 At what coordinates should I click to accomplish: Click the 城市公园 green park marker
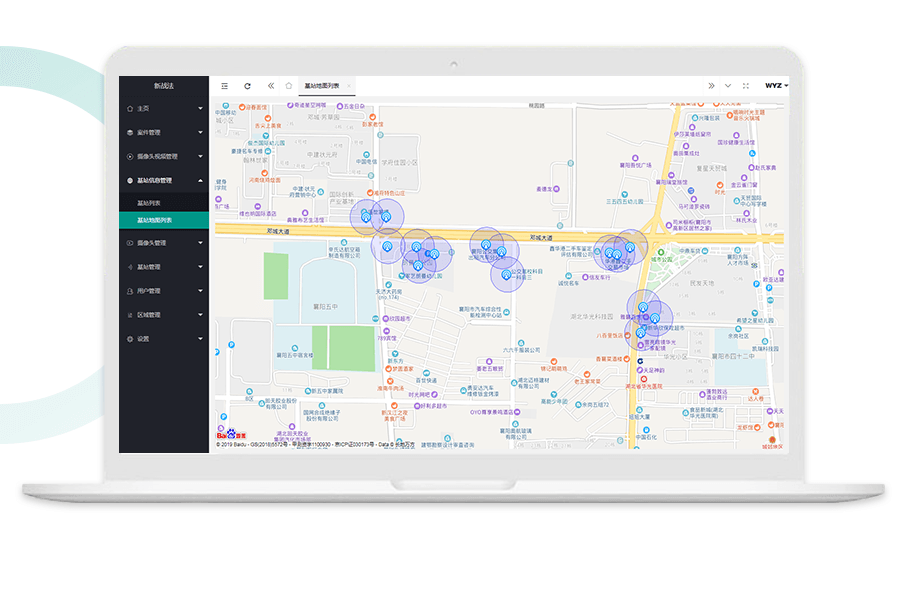click(661, 253)
